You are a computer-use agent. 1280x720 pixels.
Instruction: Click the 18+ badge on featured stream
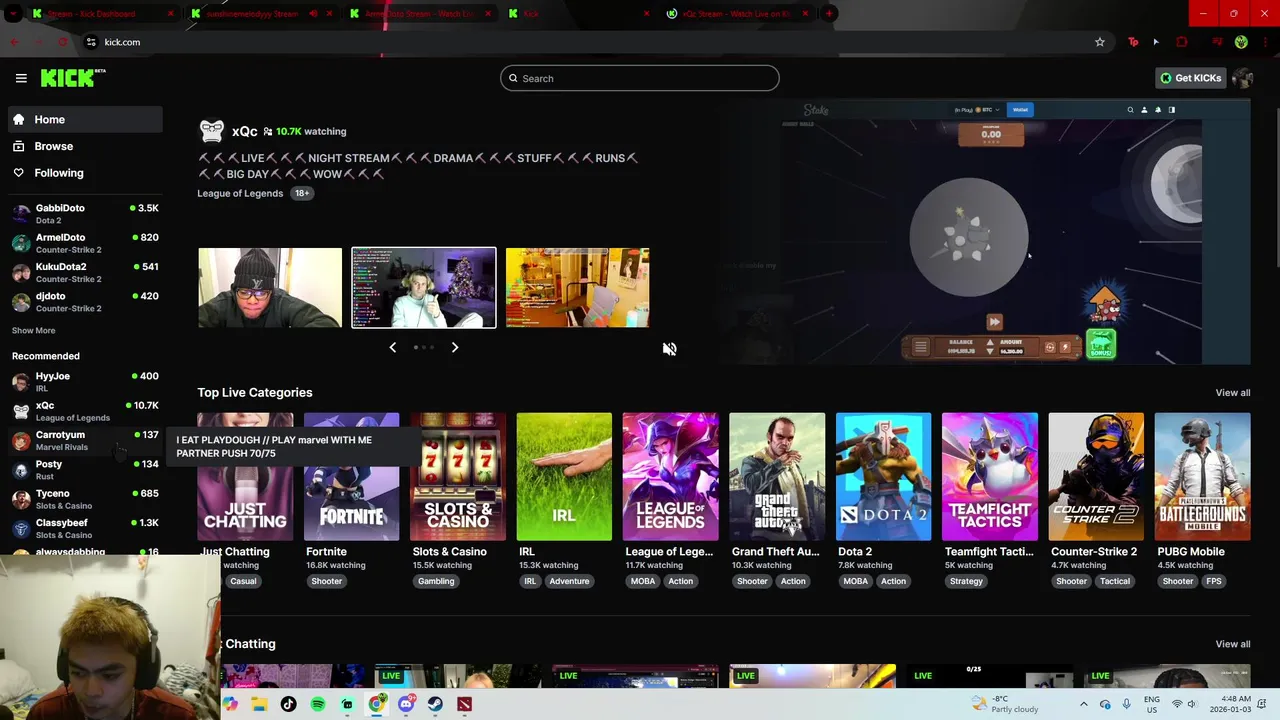302,193
